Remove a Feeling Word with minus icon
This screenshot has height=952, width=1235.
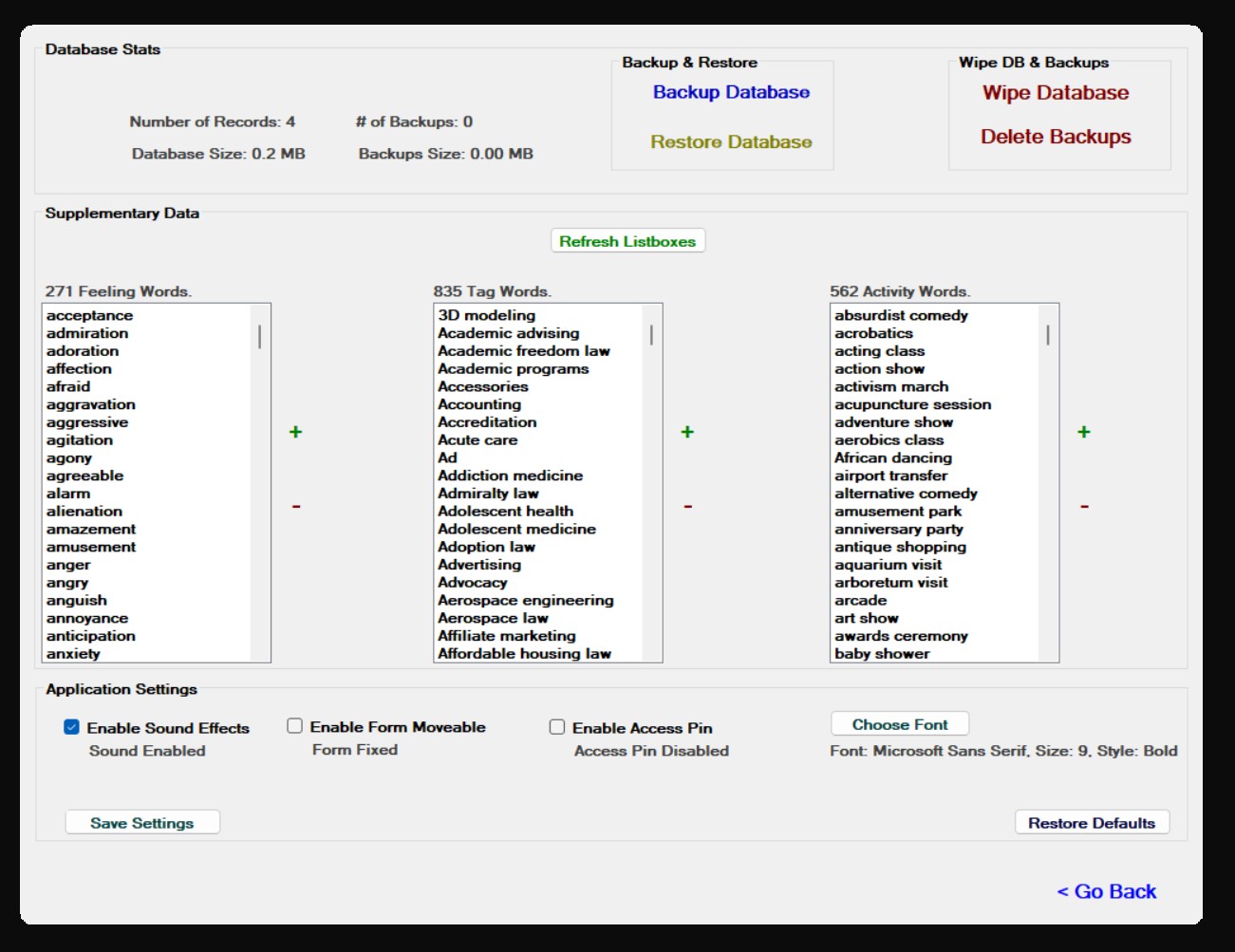(x=296, y=507)
